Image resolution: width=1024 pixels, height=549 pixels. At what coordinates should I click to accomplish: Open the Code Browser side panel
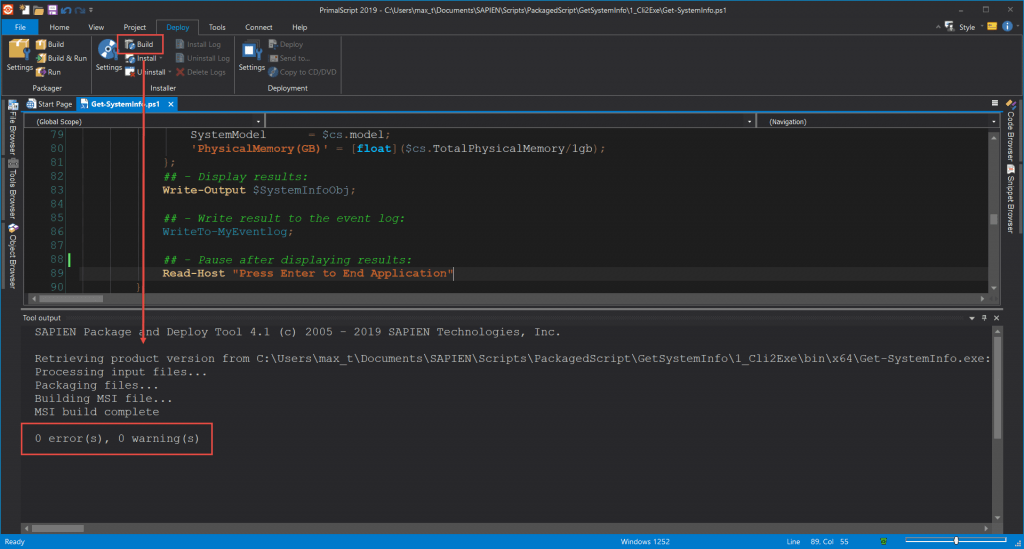(1010, 130)
